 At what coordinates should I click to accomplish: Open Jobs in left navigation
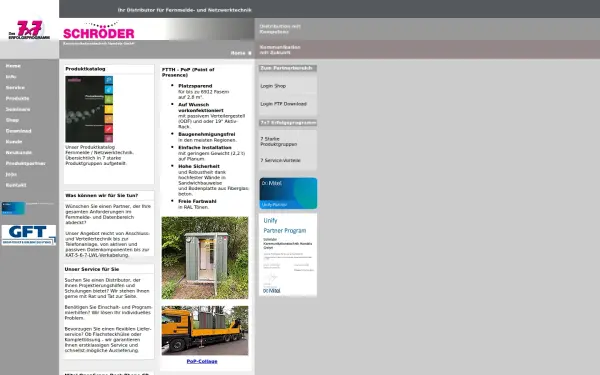pos(11,174)
